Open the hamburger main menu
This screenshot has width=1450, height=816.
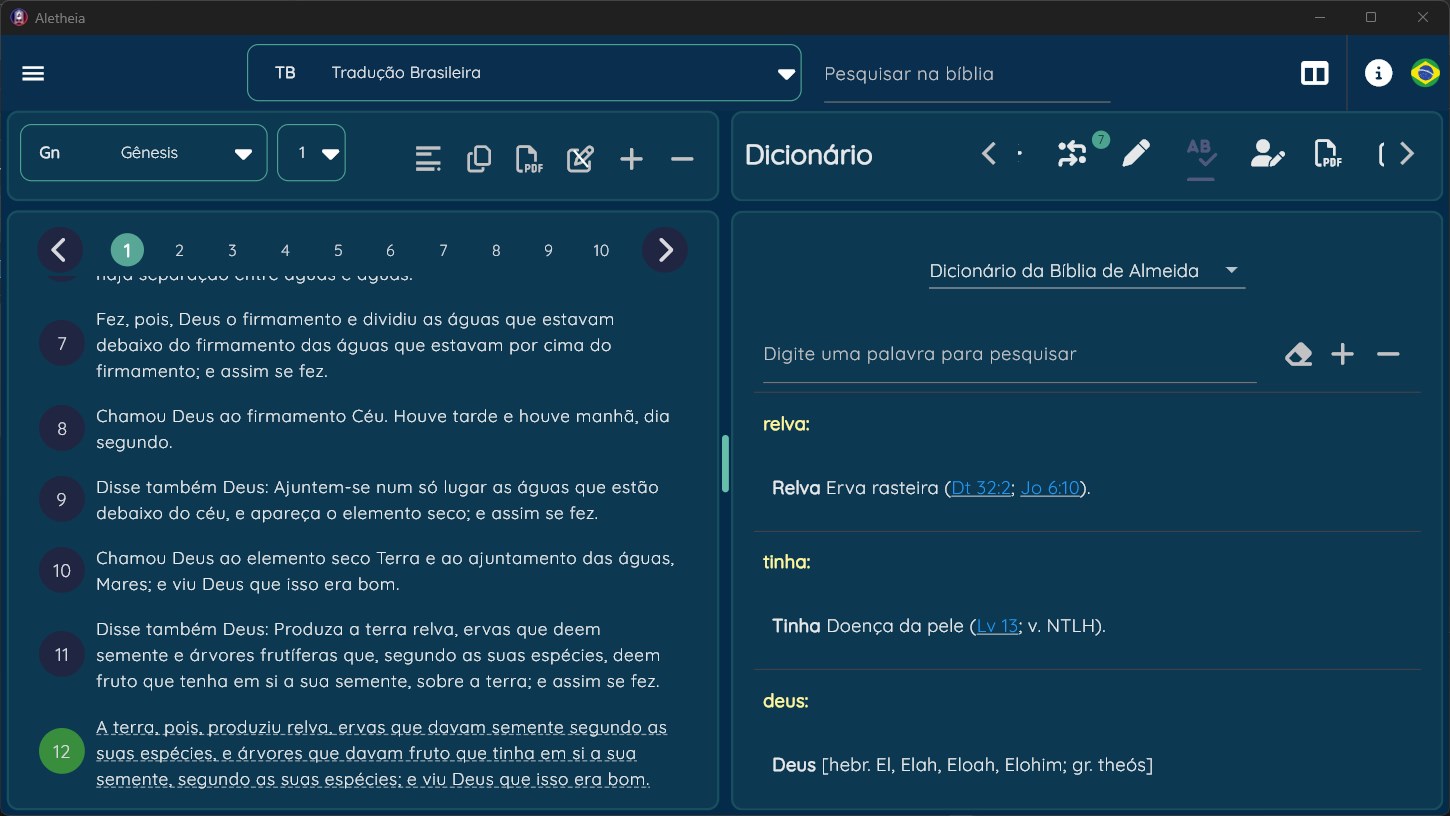33,74
